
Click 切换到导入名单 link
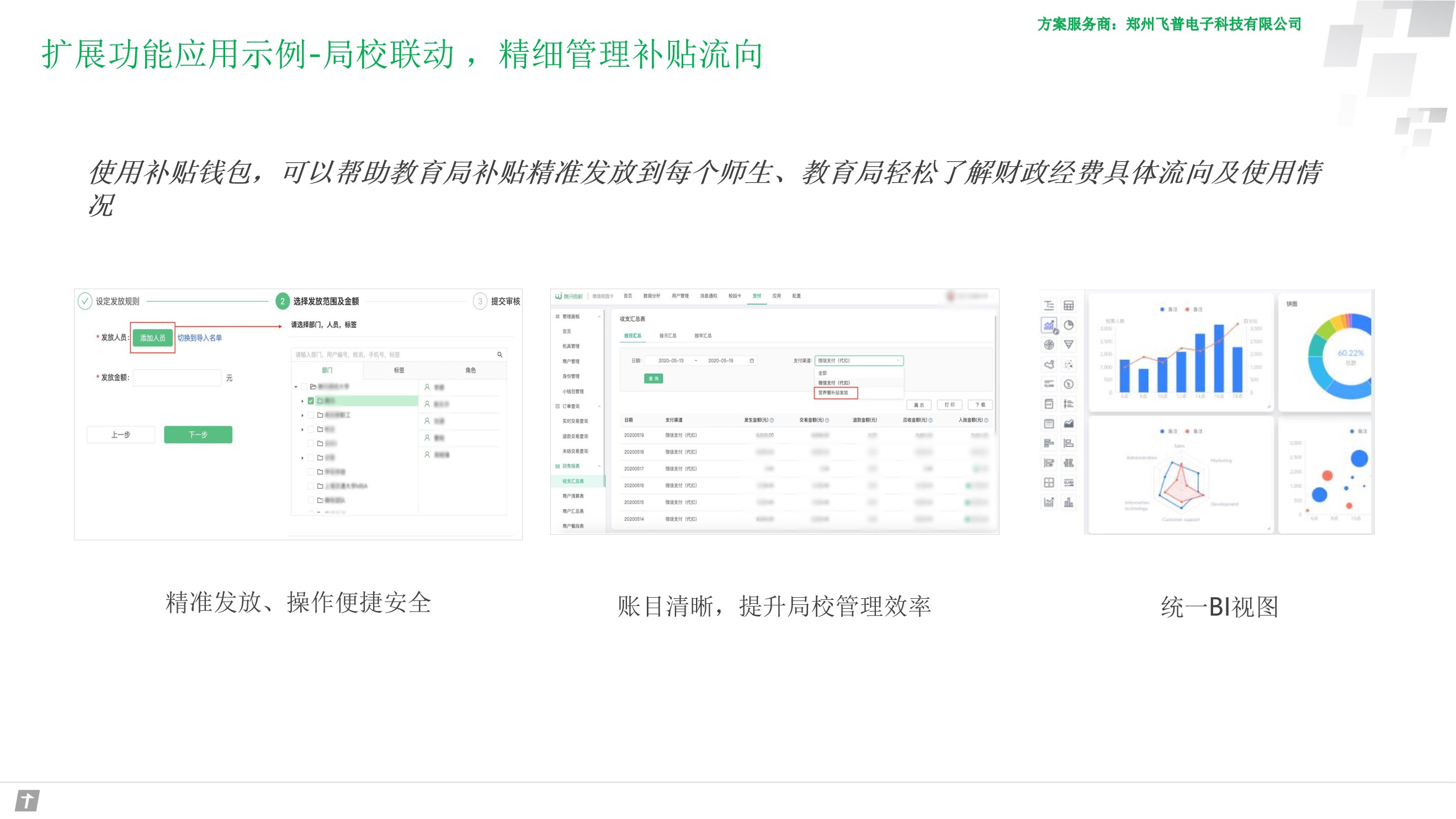tap(199, 338)
